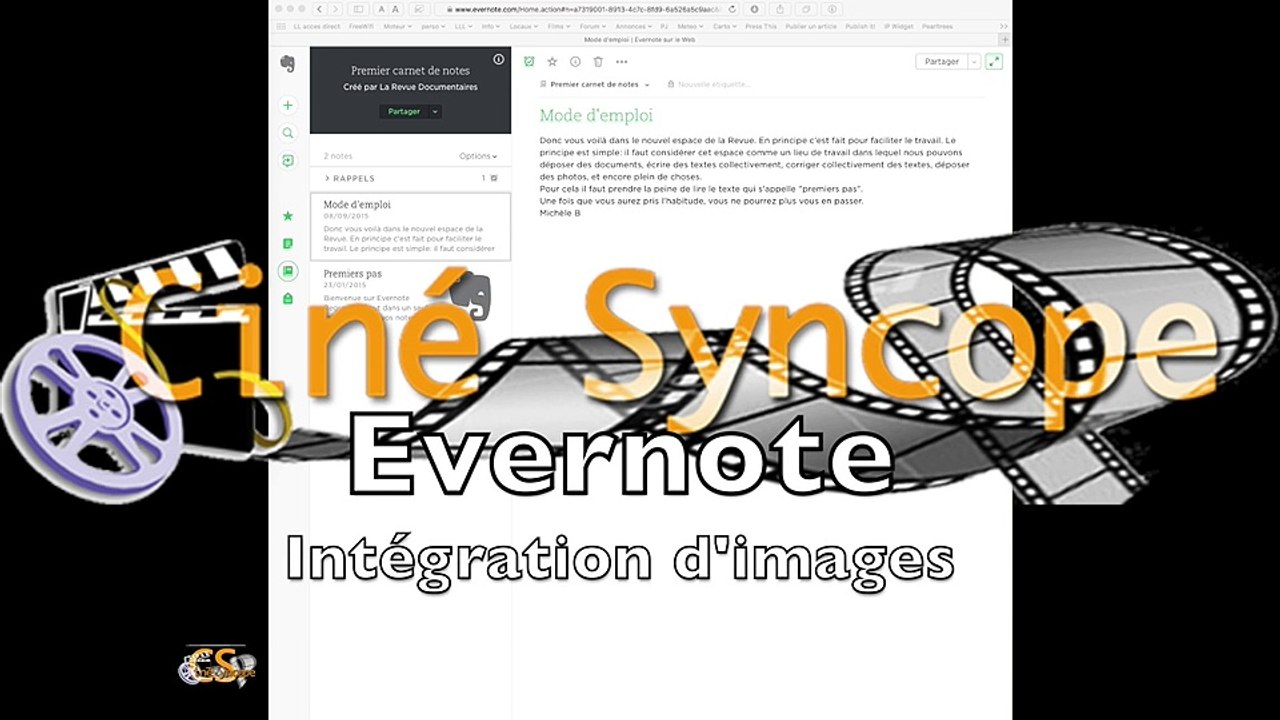This screenshot has width=1280, height=720.
Task: Add the note to shortcuts with the star
Action: tap(552, 62)
